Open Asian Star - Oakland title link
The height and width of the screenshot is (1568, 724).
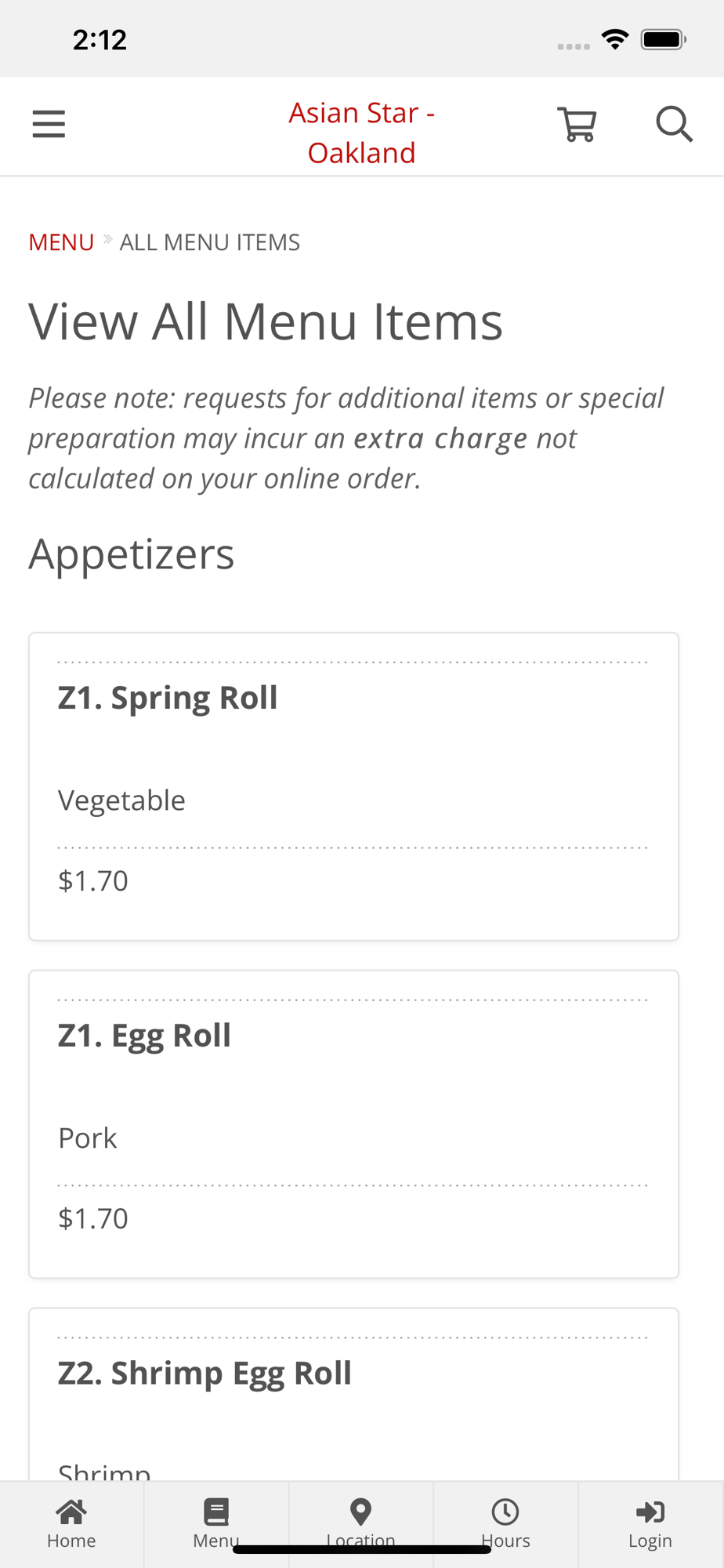pos(361,132)
